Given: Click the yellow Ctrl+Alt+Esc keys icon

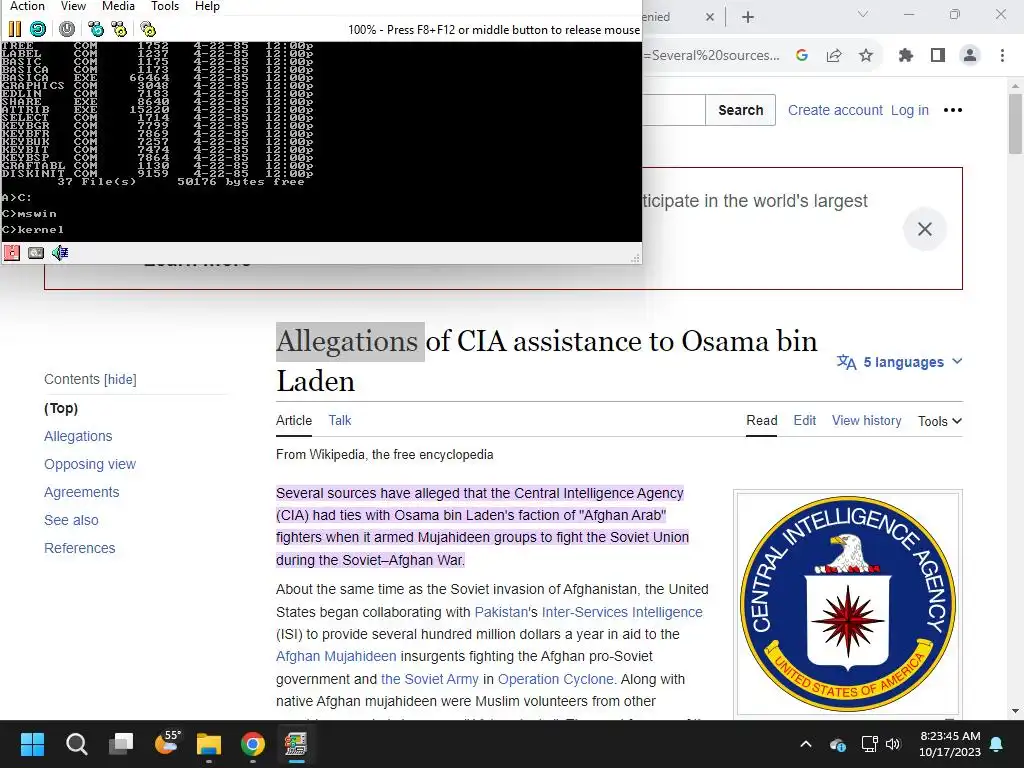Looking at the screenshot, I should (x=119, y=29).
